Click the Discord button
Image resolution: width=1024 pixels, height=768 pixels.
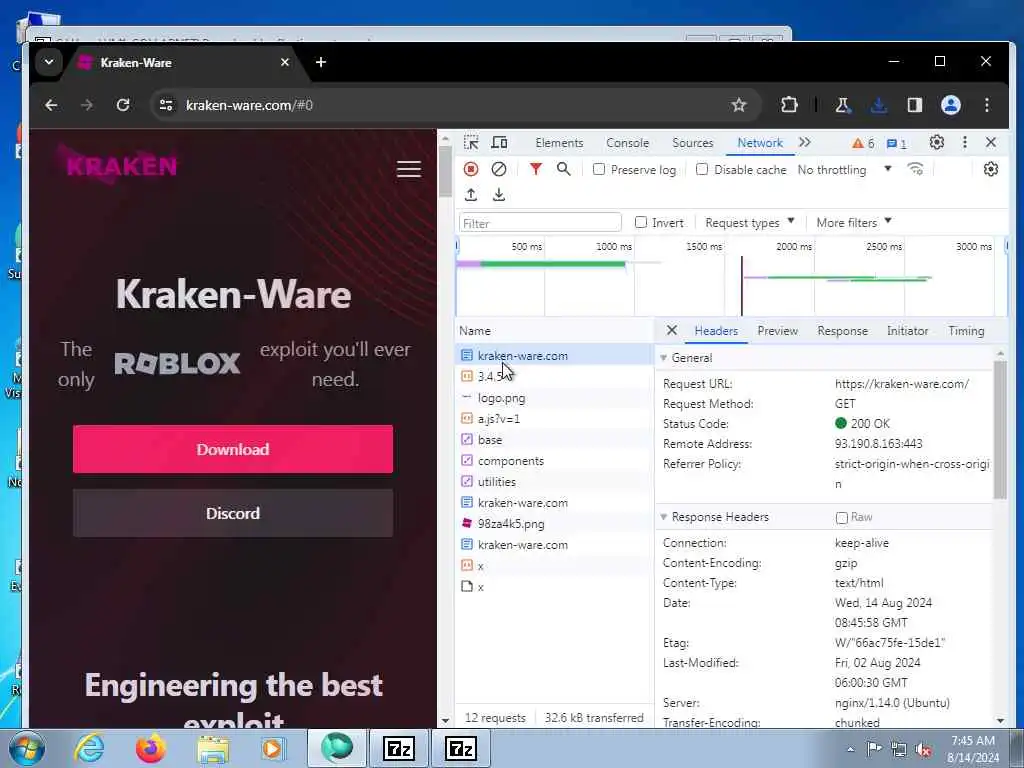[233, 513]
